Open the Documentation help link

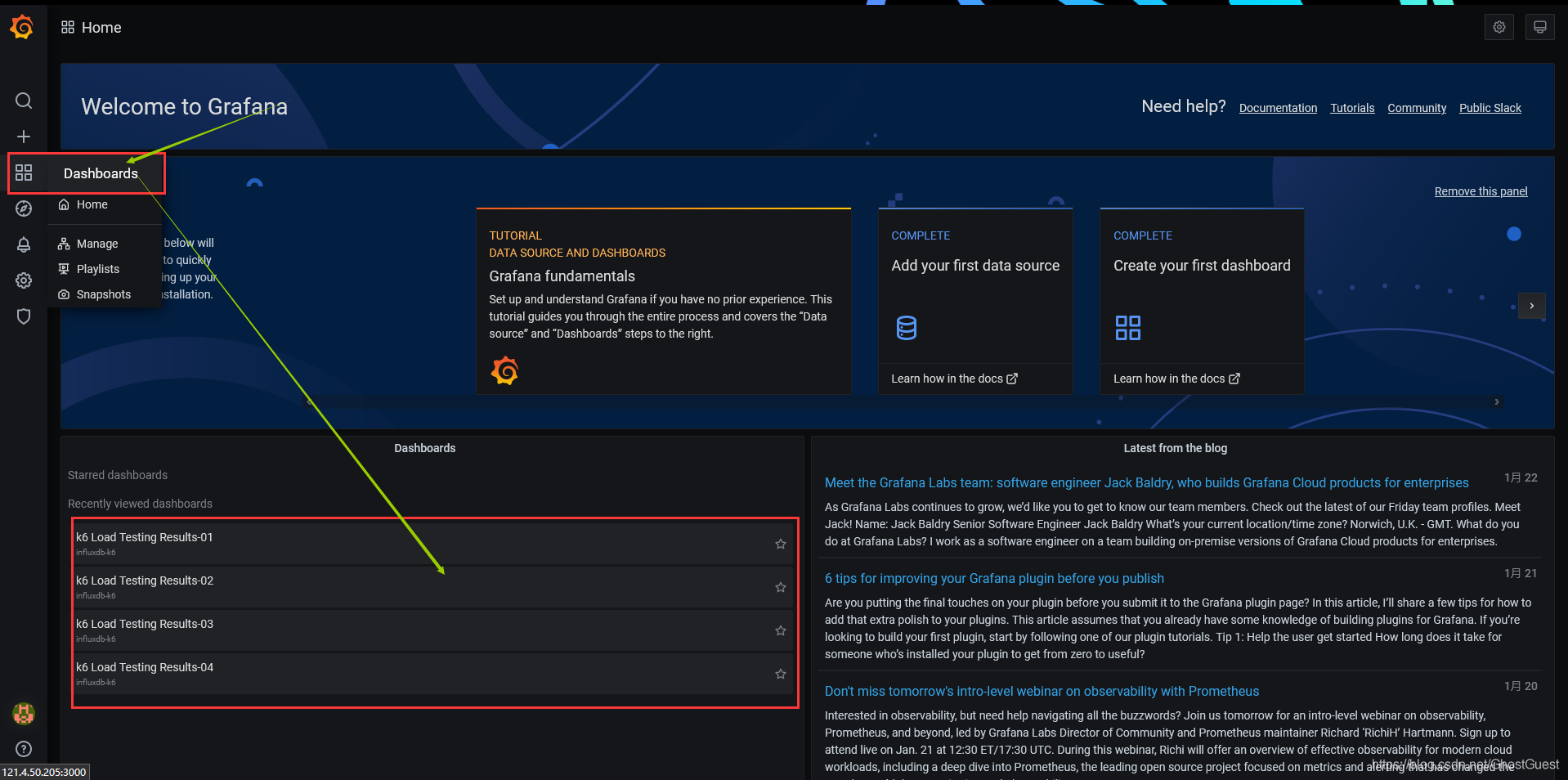point(1278,108)
